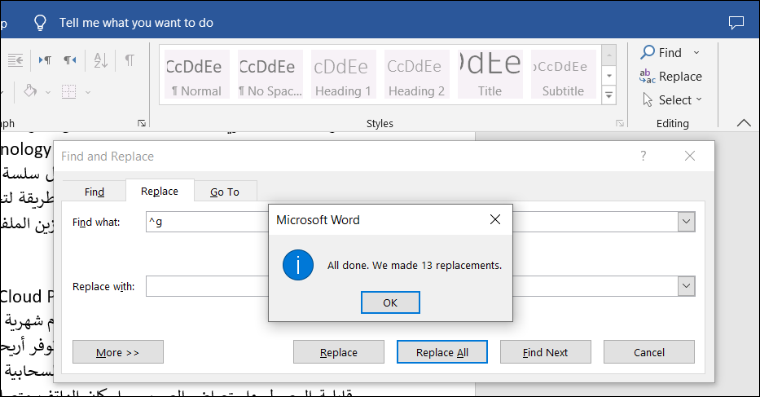760x397 pixels.
Task: Close the Find and Replace dialog
Action: (x=690, y=156)
